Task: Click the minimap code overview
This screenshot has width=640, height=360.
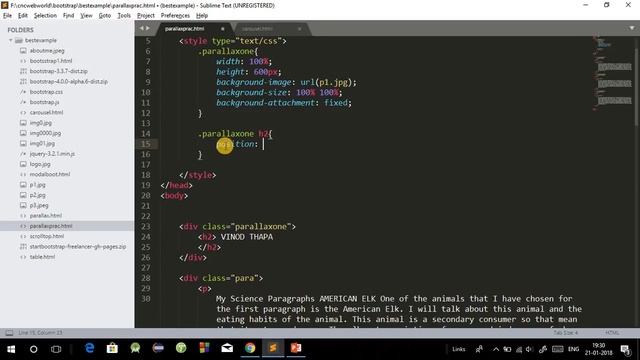Action: click(613, 73)
